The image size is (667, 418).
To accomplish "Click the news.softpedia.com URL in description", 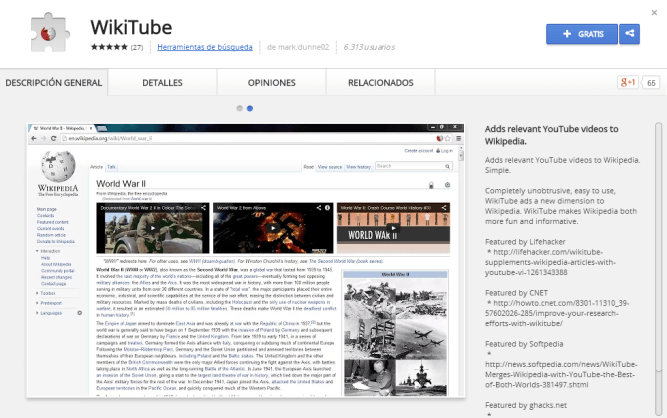I will click(x=561, y=374).
